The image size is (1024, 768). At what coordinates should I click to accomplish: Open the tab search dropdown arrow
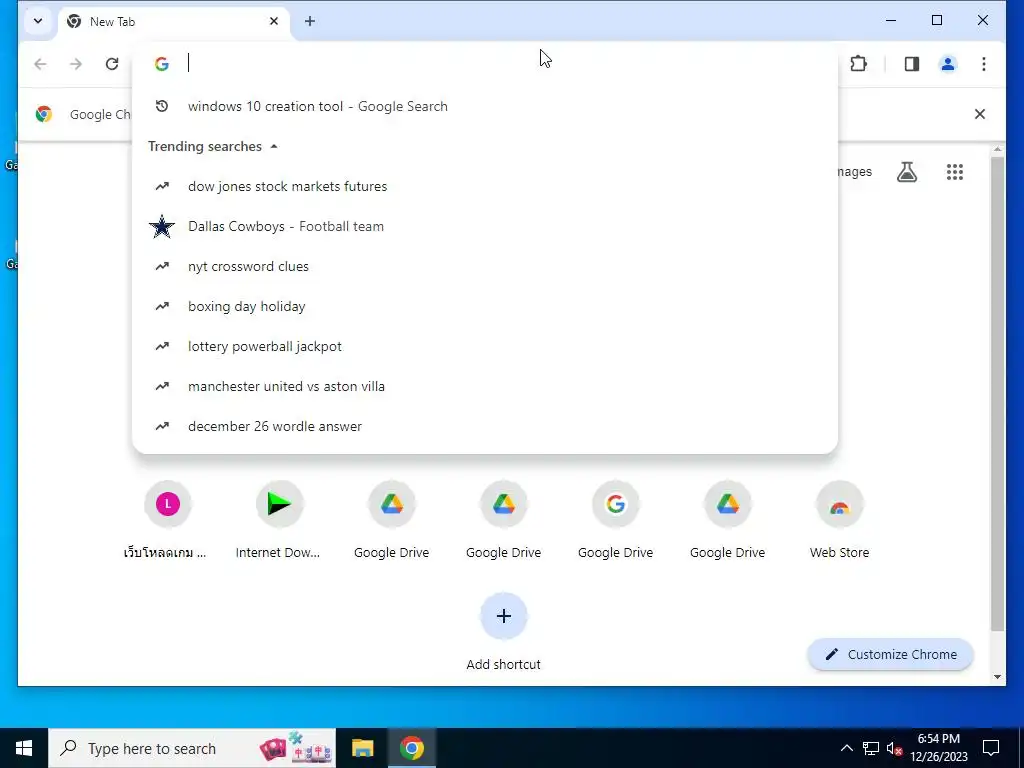38,21
